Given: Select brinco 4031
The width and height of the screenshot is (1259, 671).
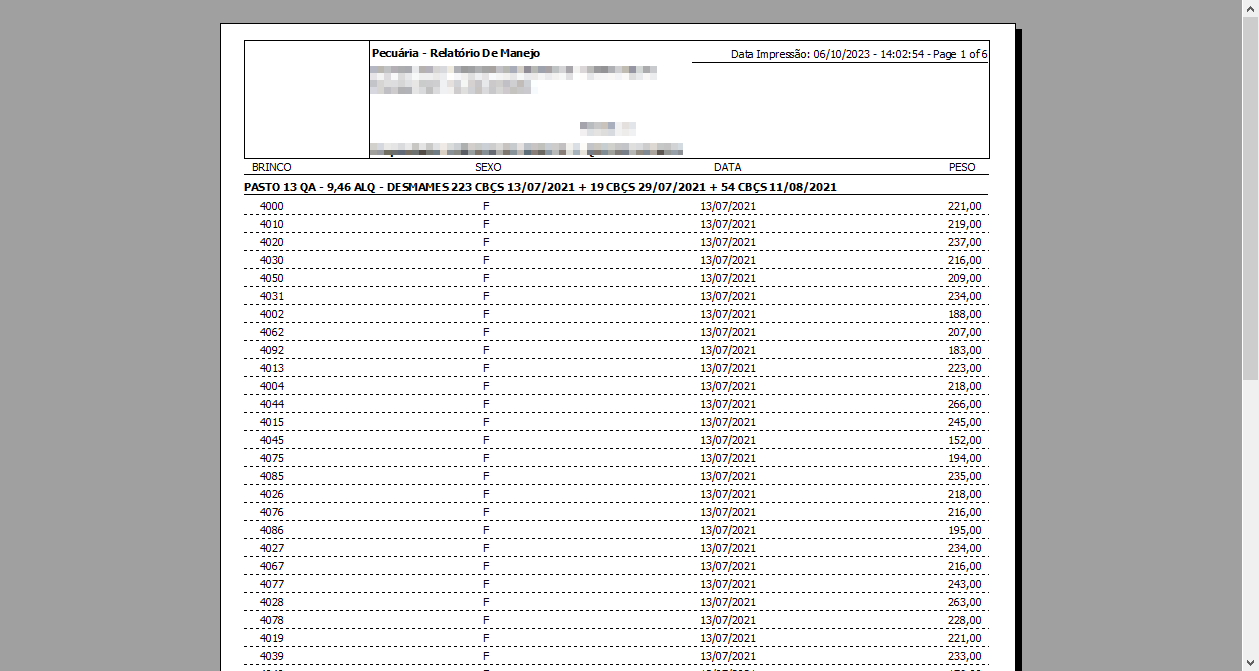Looking at the screenshot, I should [x=272, y=296].
